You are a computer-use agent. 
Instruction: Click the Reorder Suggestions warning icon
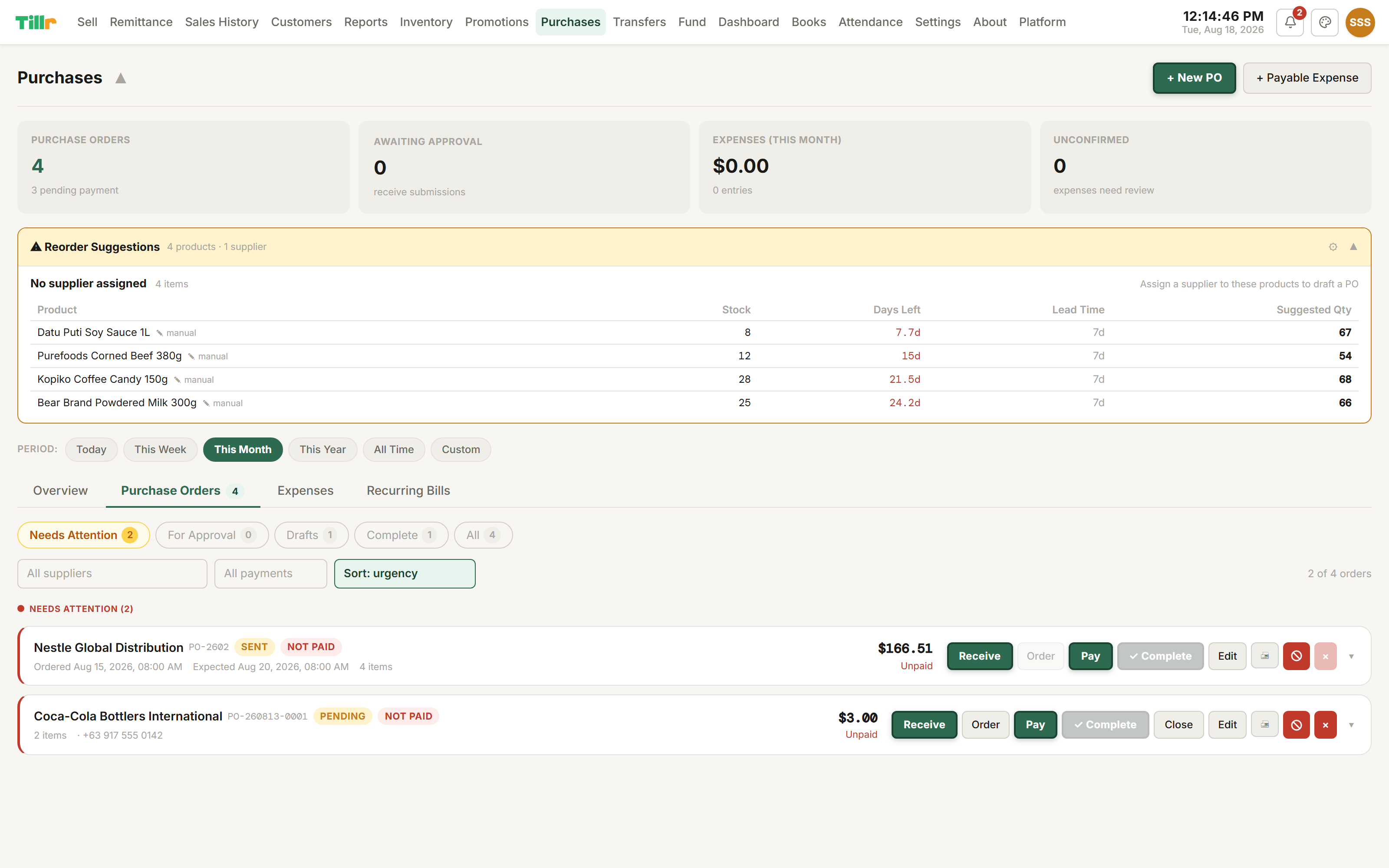pyautogui.click(x=36, y=247)
